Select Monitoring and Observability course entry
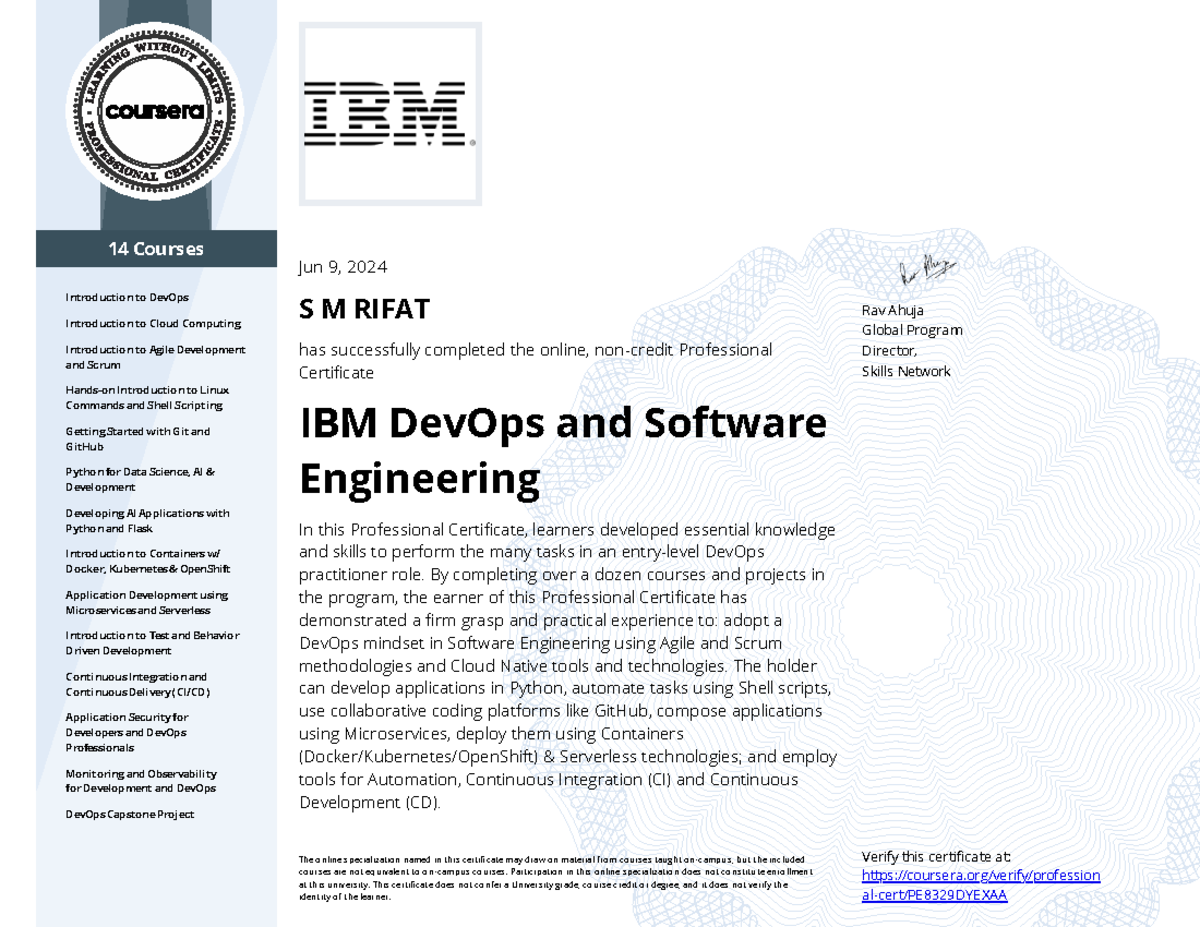The image size is (1200, 927). pyautogui.click(x=141, y=781)
